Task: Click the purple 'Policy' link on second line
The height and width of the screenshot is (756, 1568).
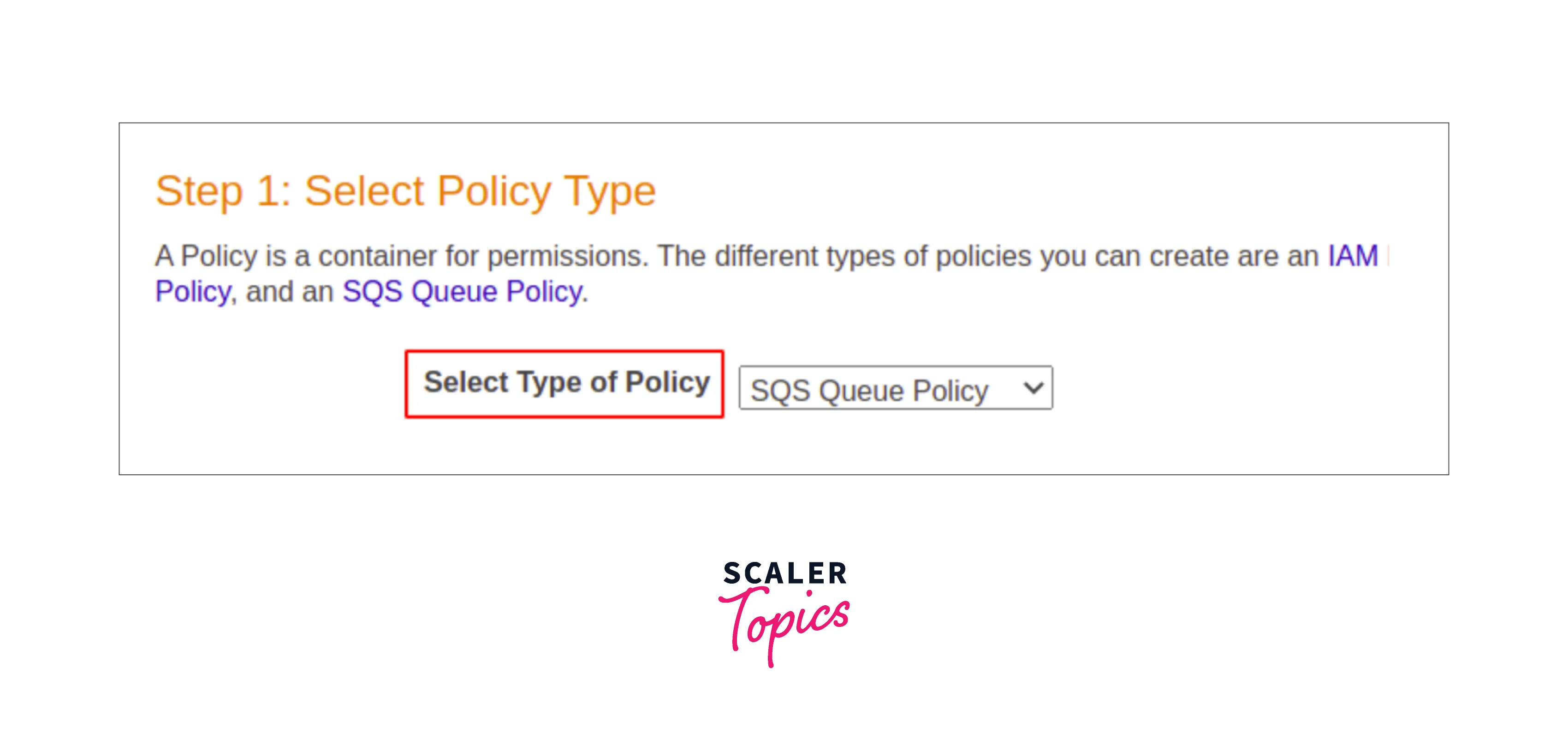Action: 193,292
